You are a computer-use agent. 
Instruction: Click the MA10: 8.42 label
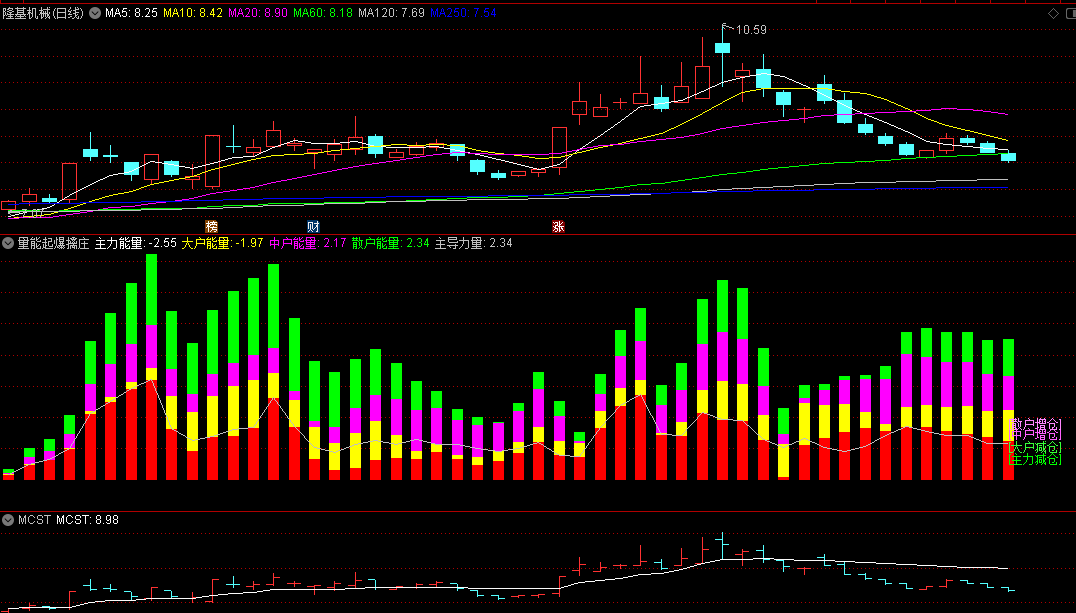pyautogui.click(x=193, y=13)
